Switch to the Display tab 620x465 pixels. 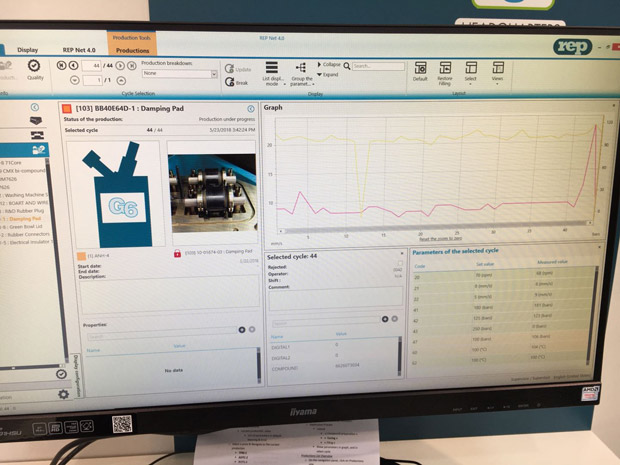pyautogui.click(x=28, y=50)
